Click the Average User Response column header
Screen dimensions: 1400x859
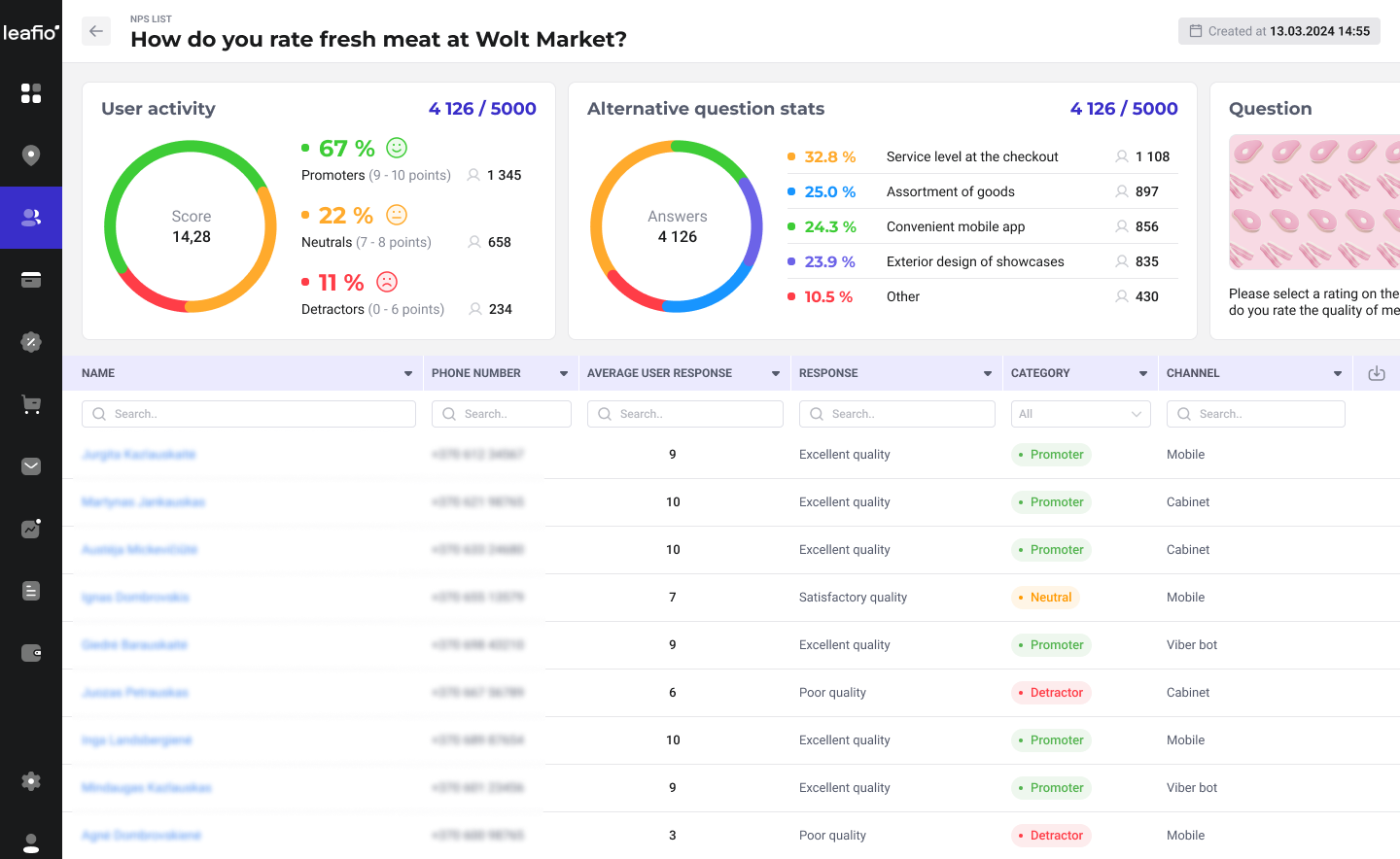pos(659,373)
